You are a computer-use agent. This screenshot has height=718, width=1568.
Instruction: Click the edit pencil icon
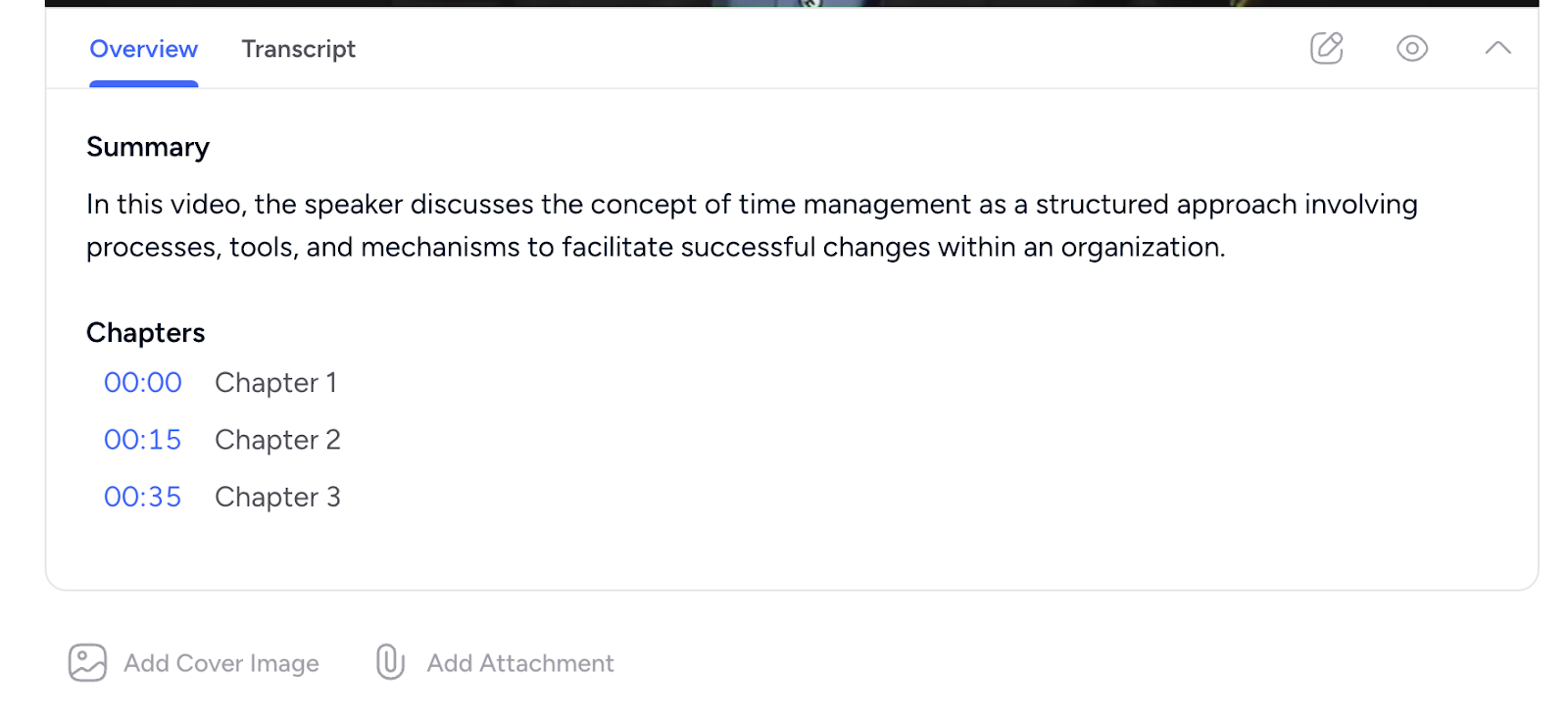pos(1326,48)
